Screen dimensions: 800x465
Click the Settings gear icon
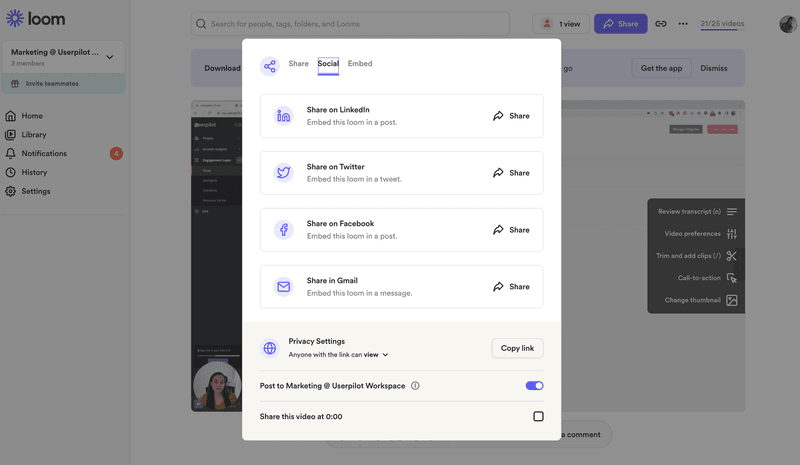(x=10, y=191)
